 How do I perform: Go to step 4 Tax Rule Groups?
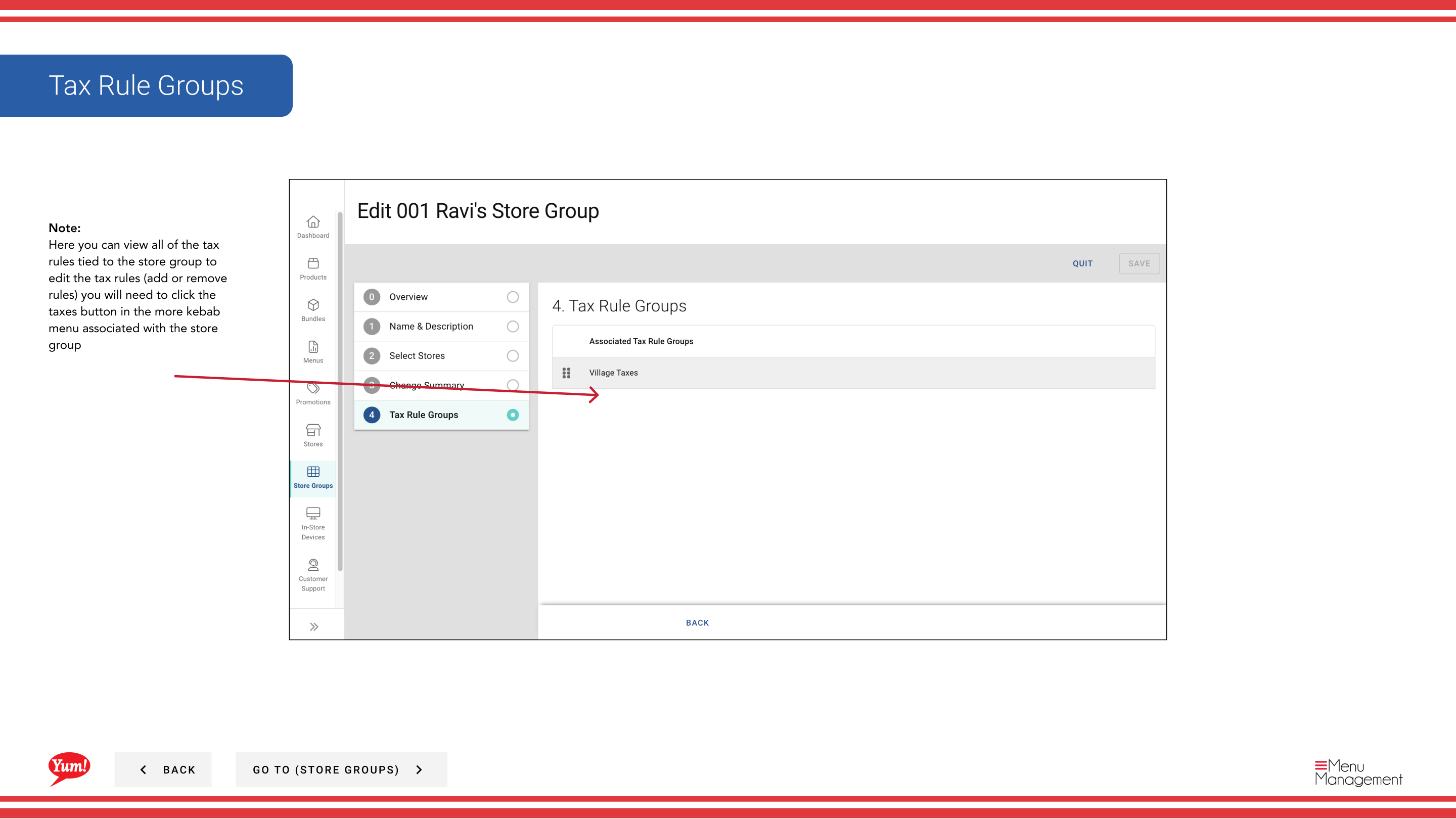pyautogui.click(x=441, y=415)
